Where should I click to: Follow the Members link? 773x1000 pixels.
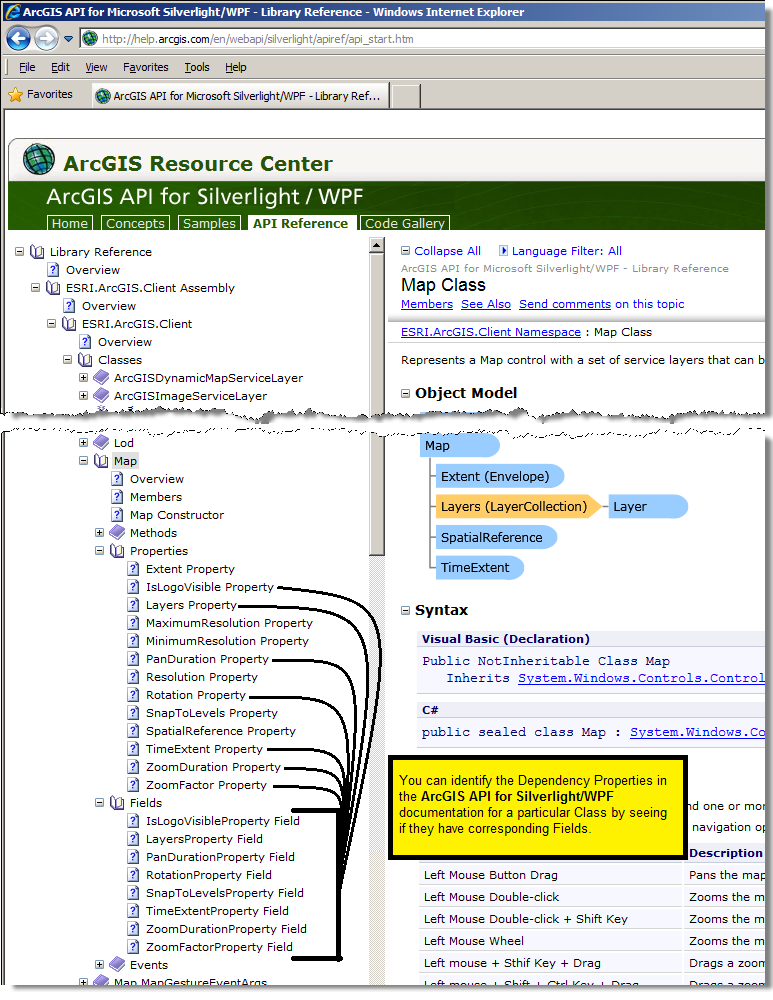point(427,304)
